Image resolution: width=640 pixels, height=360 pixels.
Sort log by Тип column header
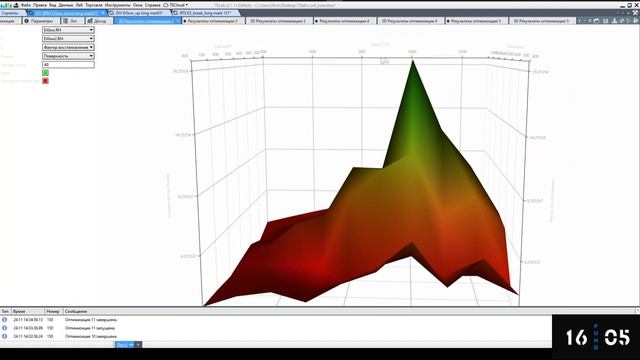pyautogui.click(x=5, y=311)
